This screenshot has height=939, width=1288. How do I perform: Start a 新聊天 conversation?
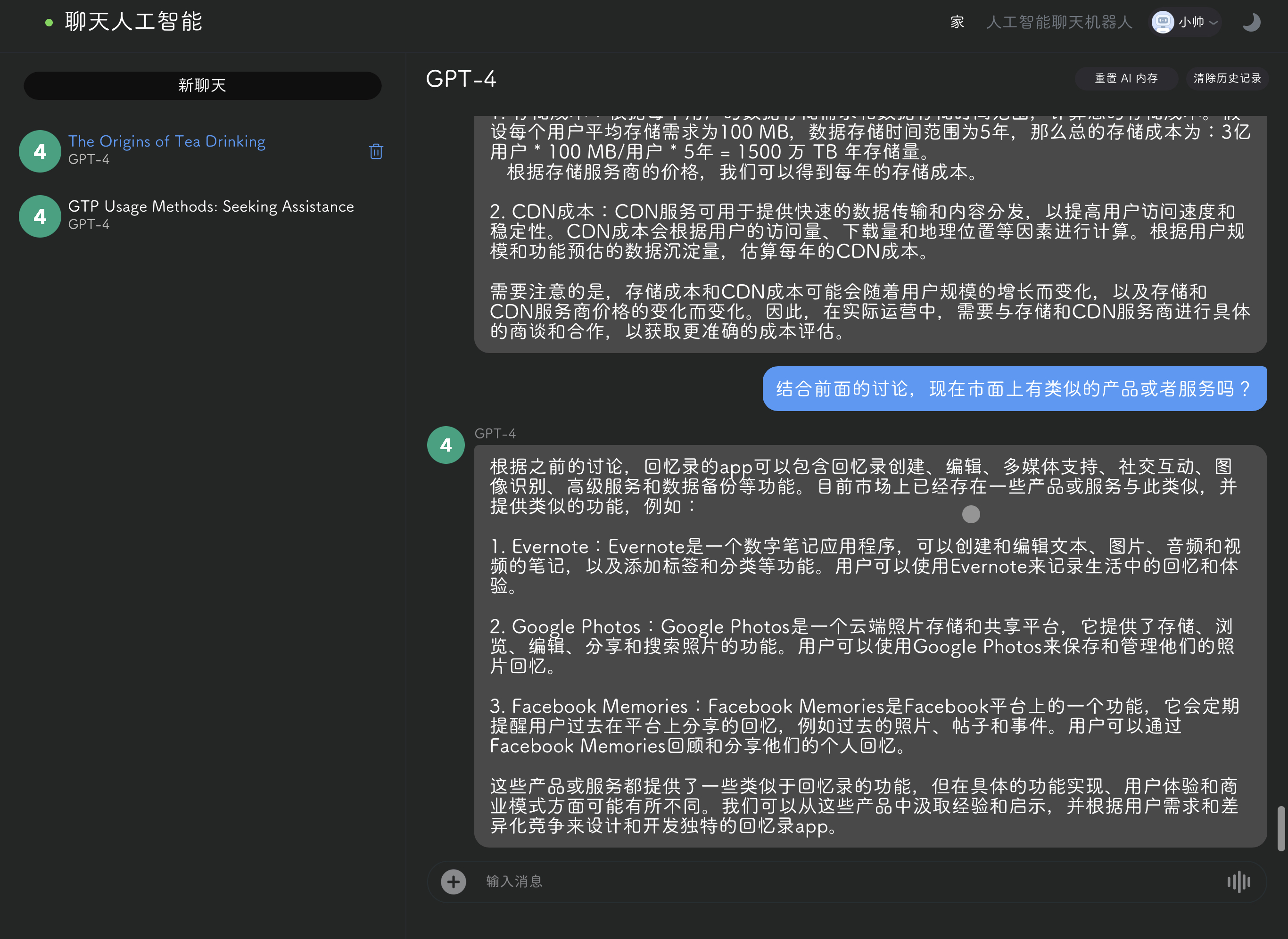click(x=202, y=86)
